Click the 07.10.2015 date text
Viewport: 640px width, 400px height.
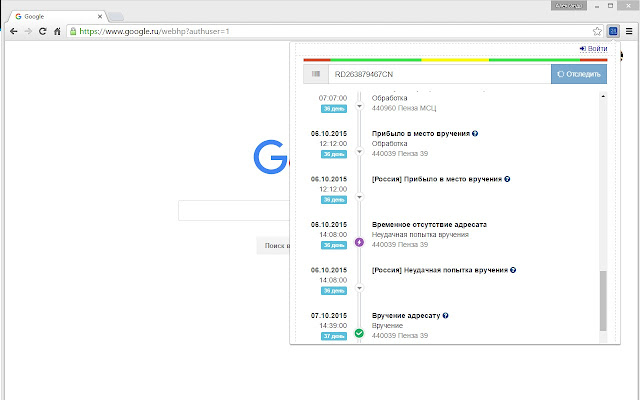[x=329, y=316]
